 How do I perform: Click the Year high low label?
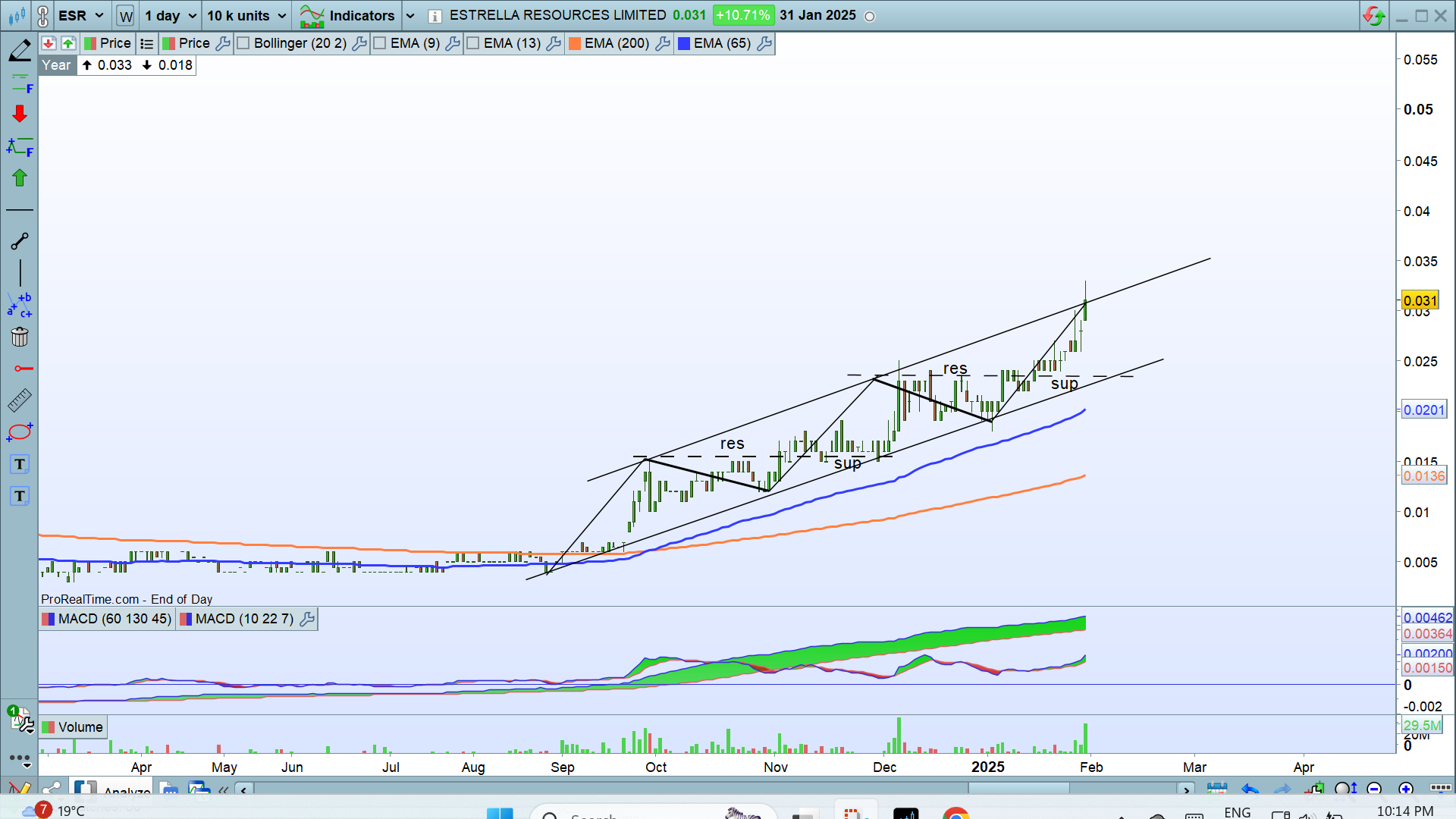118,65
